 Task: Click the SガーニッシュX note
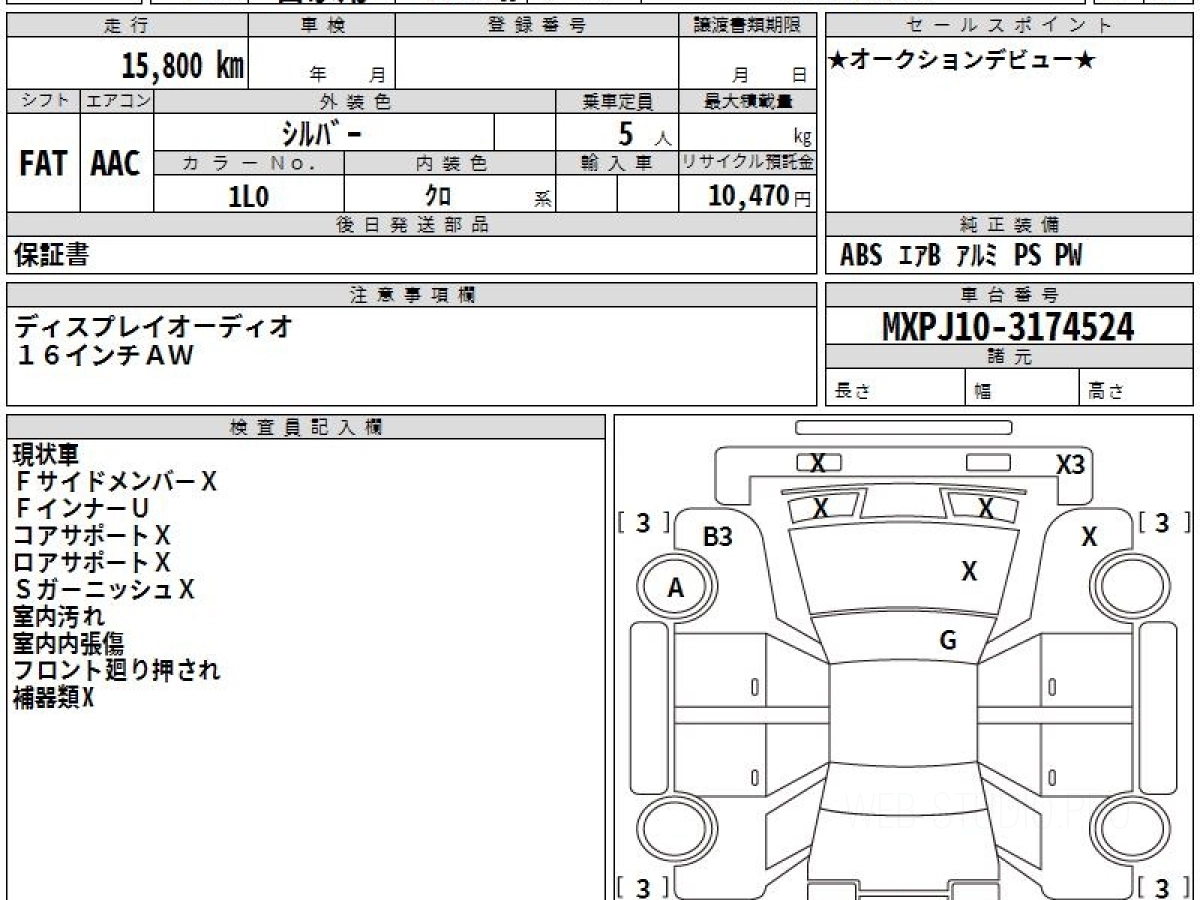105,589
